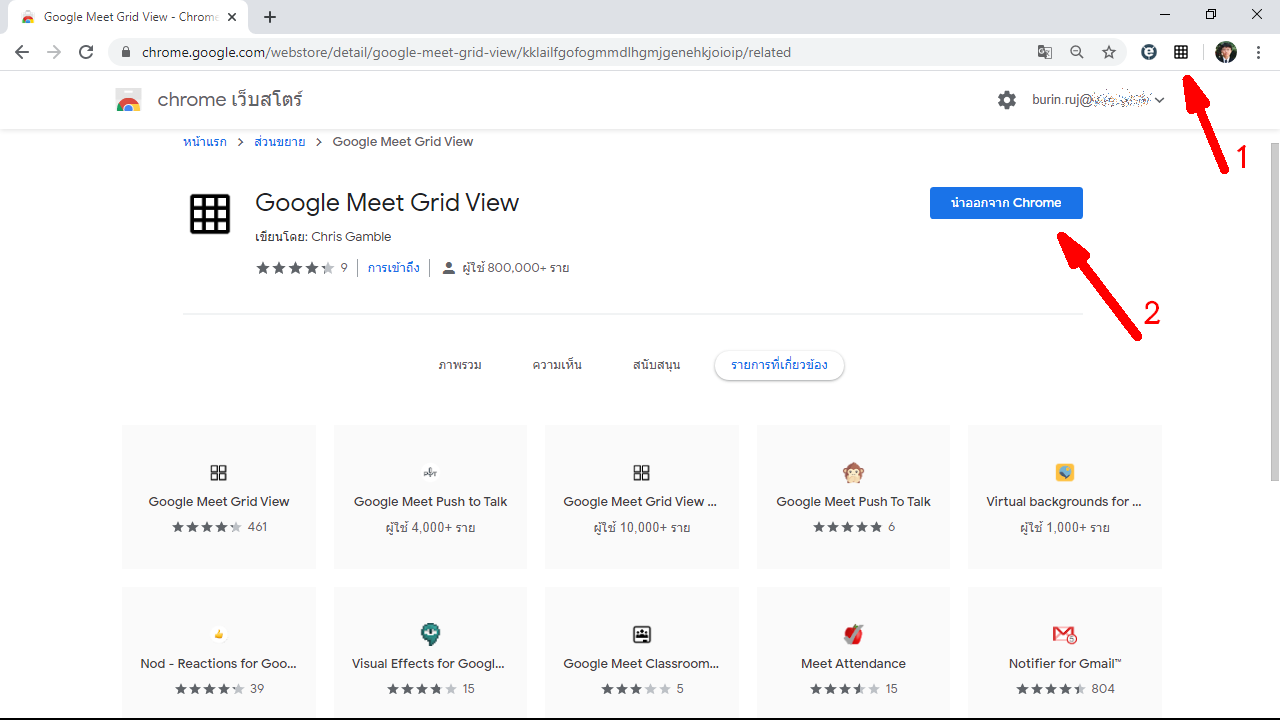Open the Chrome profile avatar

[x=1226, y=52]
